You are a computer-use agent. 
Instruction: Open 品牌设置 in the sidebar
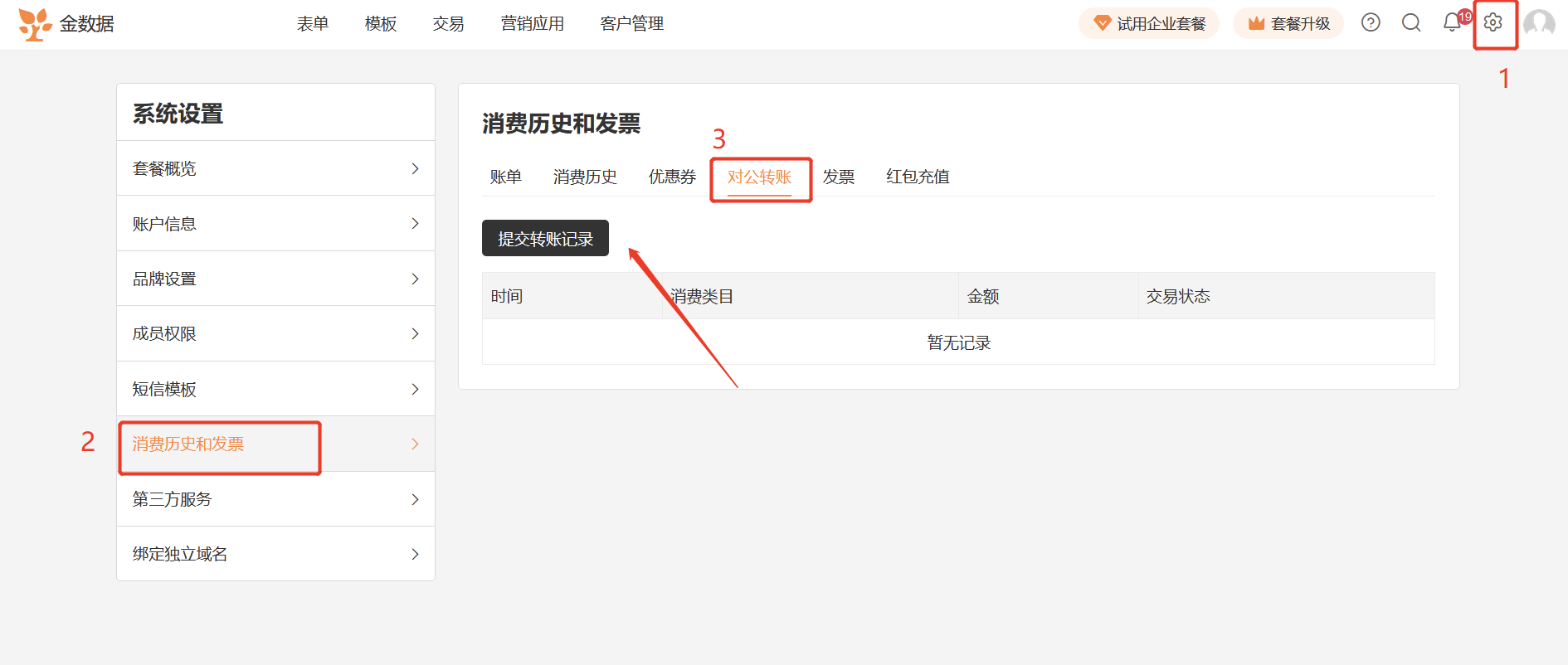click(x=275, y=279)
